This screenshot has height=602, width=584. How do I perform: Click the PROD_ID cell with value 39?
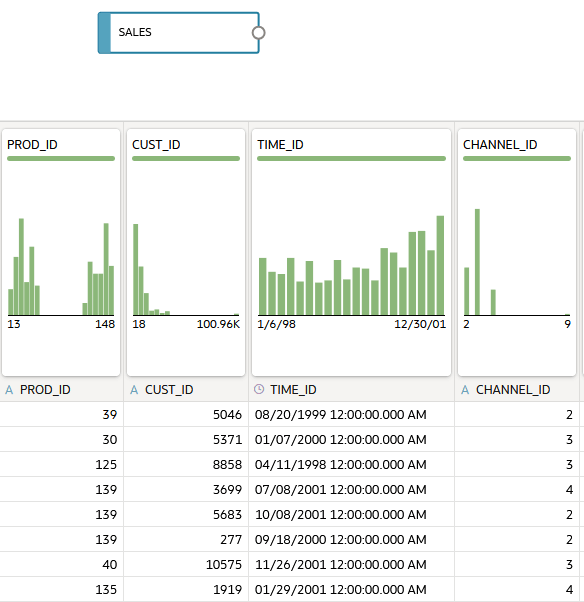(61, 415)
